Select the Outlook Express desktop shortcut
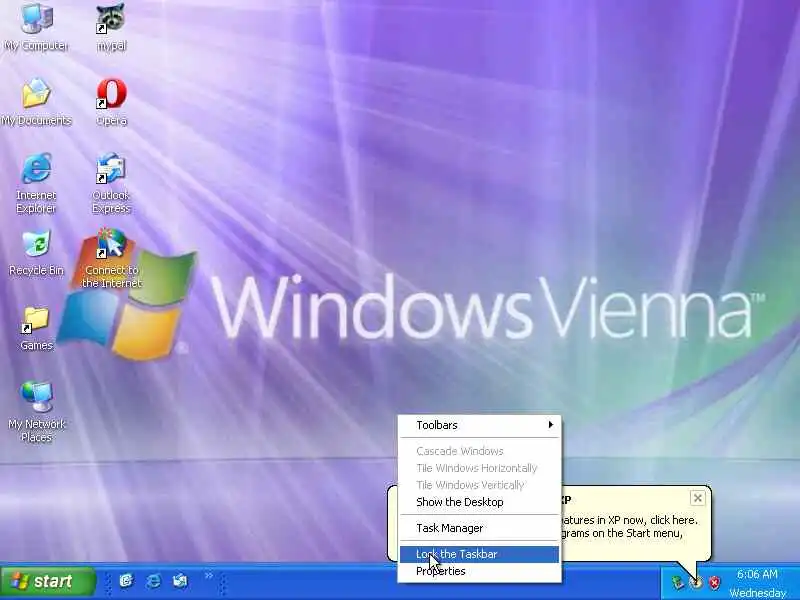The image size is (800, 600). (x=111, y=183)
